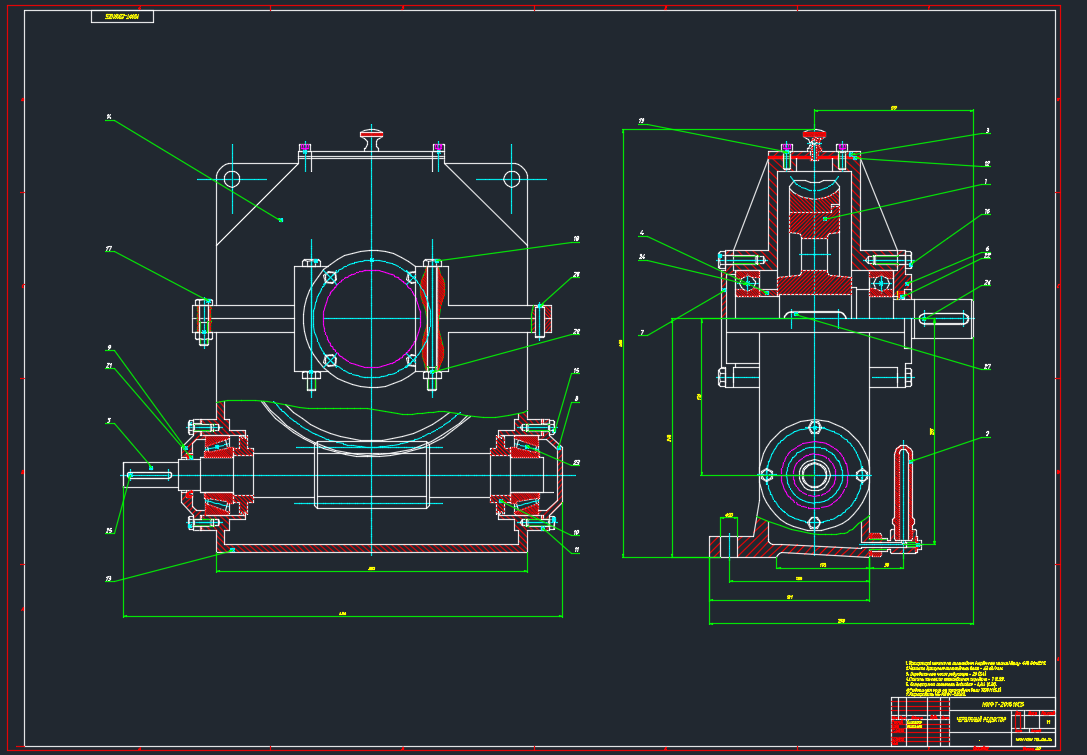Click the oil dipstick in the right view
The height and width of the screenshot is (755, 1087).
coord(905,490)
